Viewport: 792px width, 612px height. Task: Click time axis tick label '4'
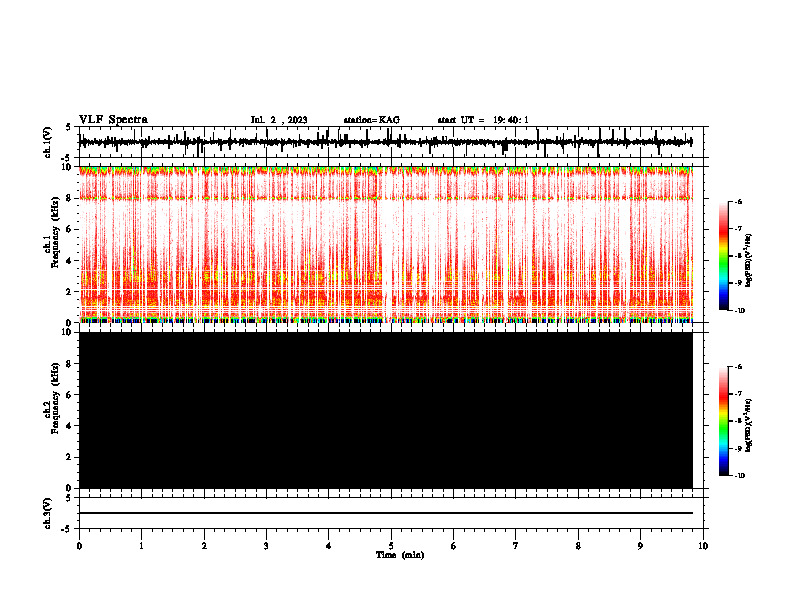[329, 546]
